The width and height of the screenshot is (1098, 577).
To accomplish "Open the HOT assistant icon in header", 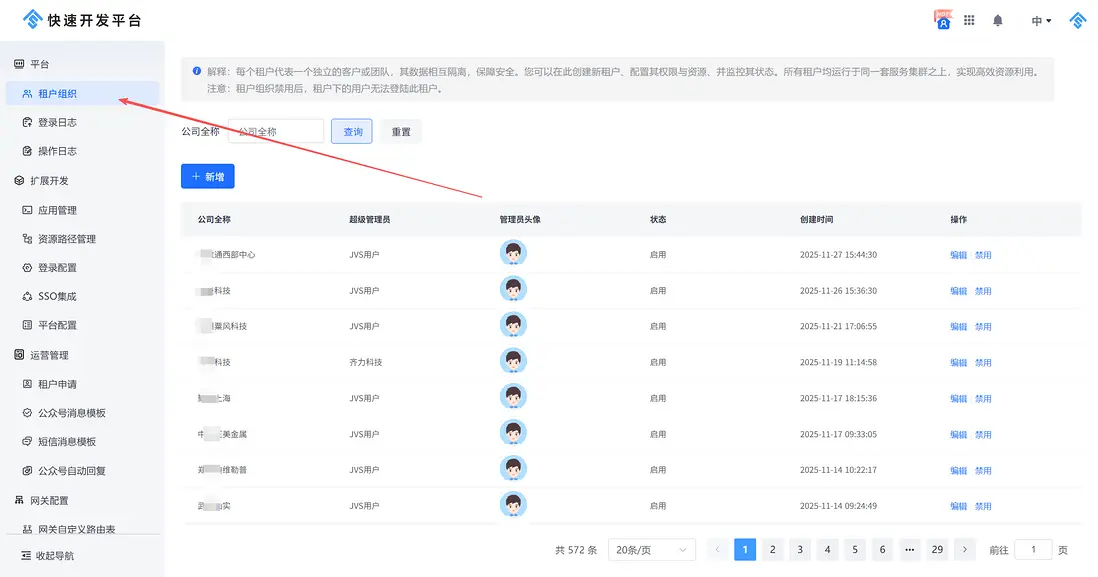I will coord(943,20).
